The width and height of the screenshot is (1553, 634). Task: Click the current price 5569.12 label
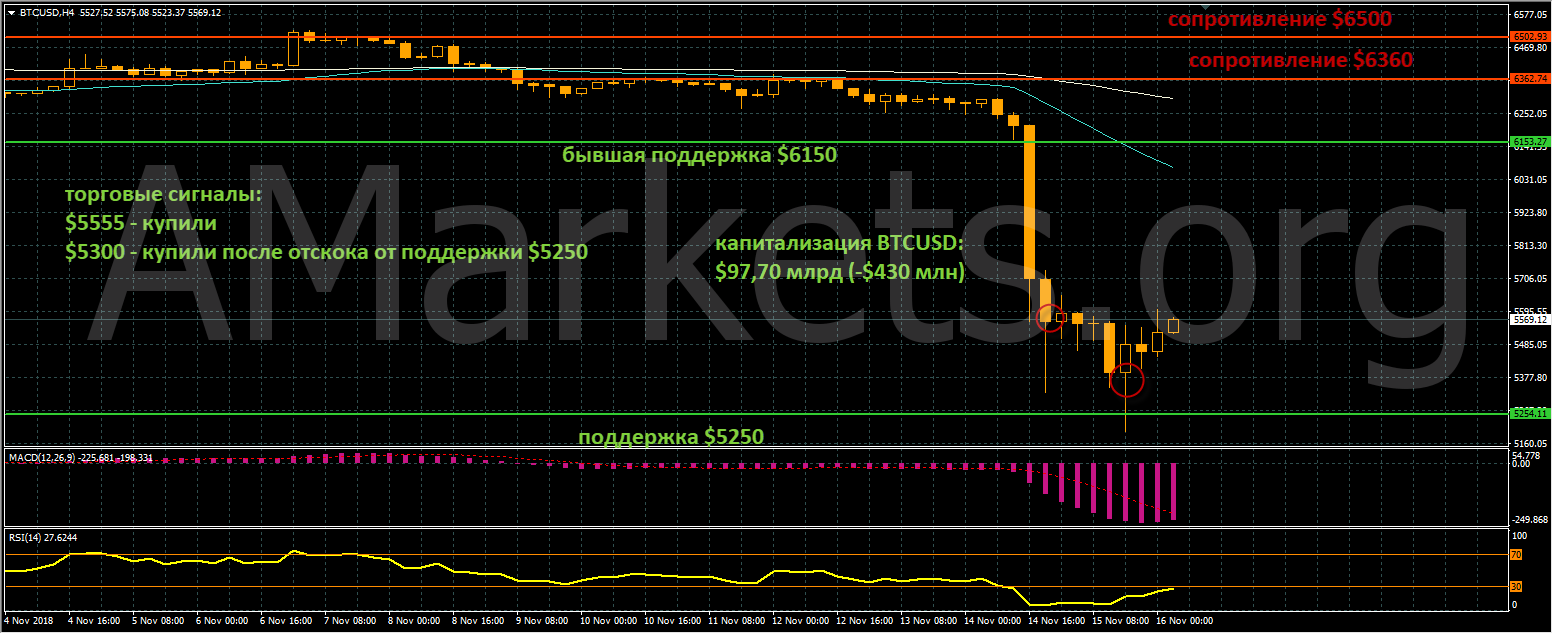1530,320
